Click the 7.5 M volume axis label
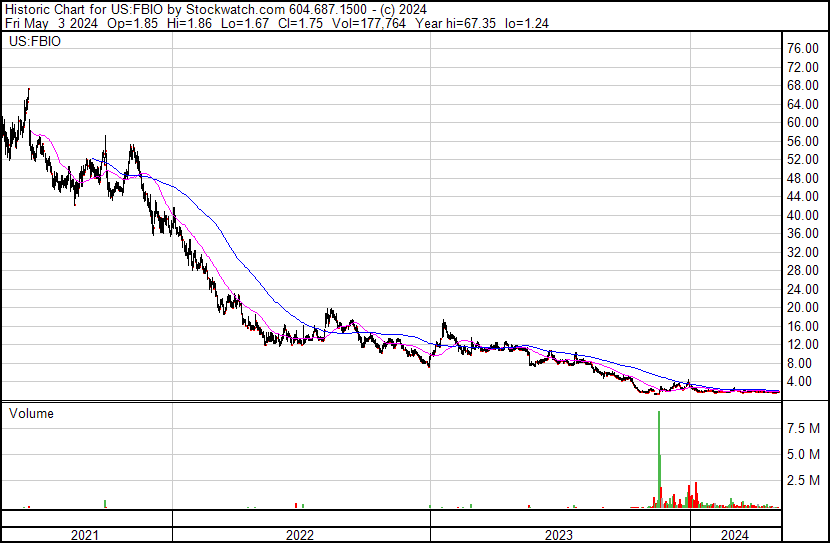 click(804, 428)
